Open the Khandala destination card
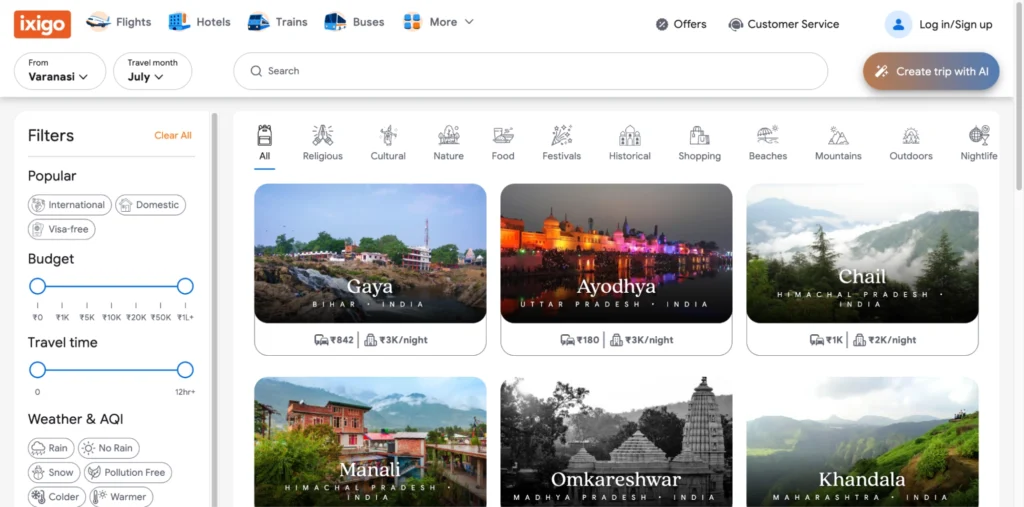The width and height of the screenshot is (1024, 507). pyautogui.click(x=863, y=442)
